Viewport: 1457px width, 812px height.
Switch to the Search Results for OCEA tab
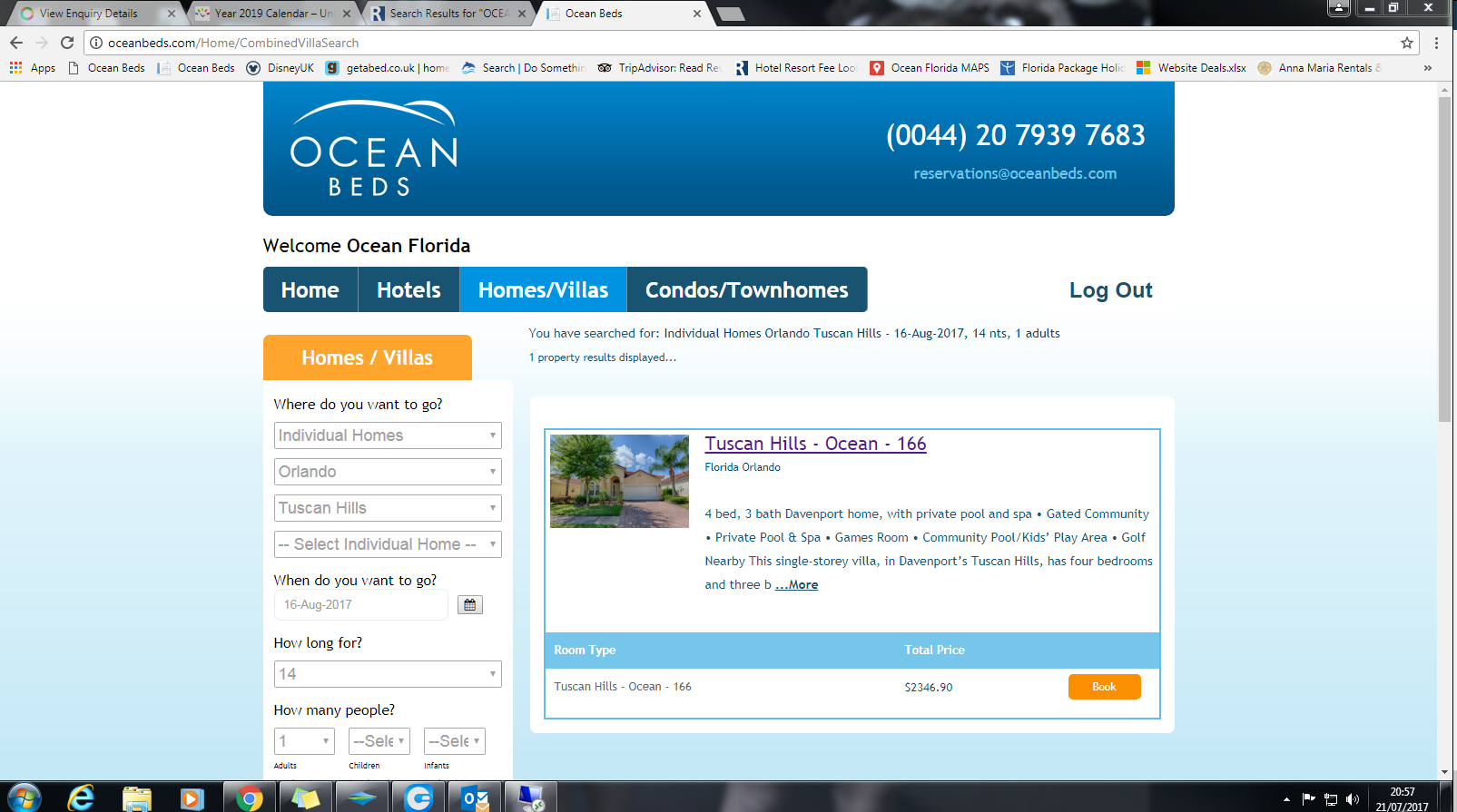[x=449, y=14]
